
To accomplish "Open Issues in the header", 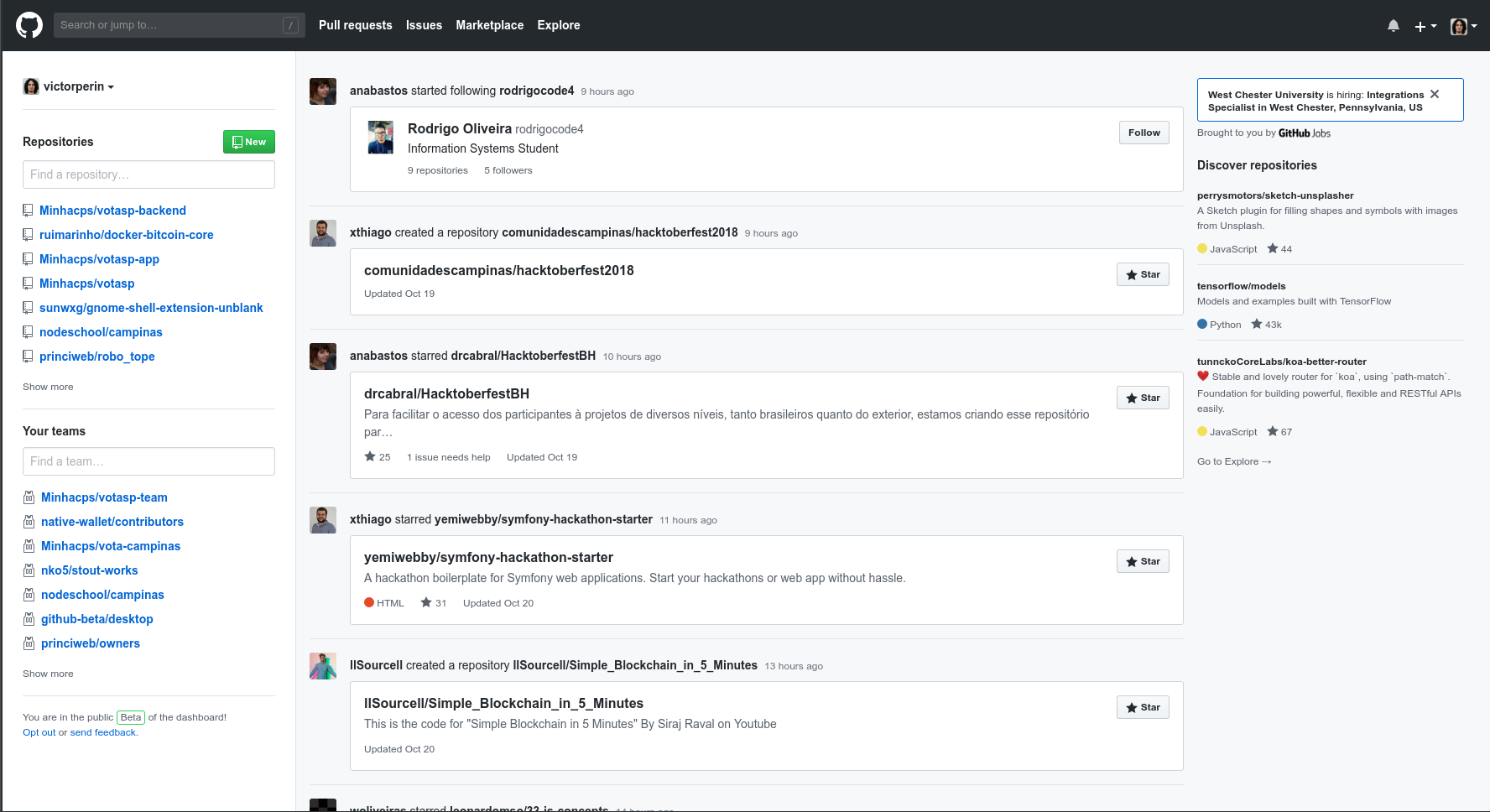I will [x=424, y=25].
